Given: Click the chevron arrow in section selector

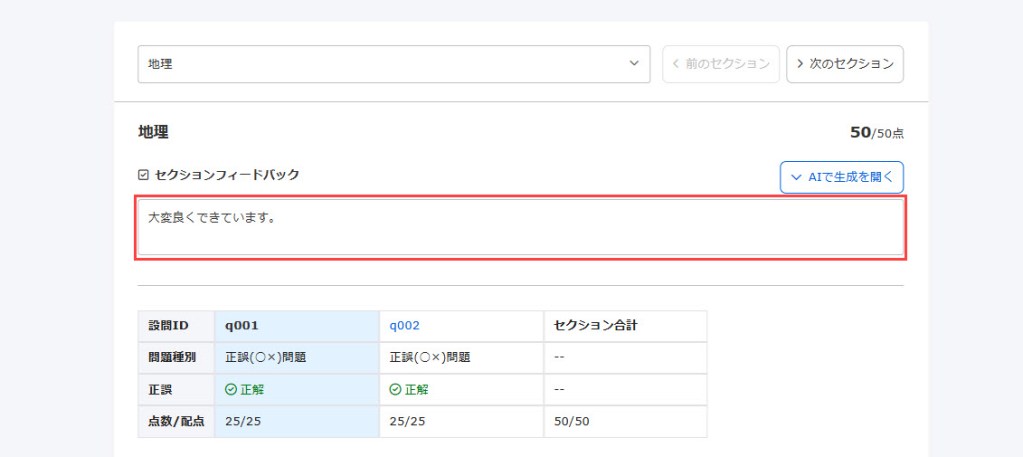Looking at the screenshot, I should [634, 64].
